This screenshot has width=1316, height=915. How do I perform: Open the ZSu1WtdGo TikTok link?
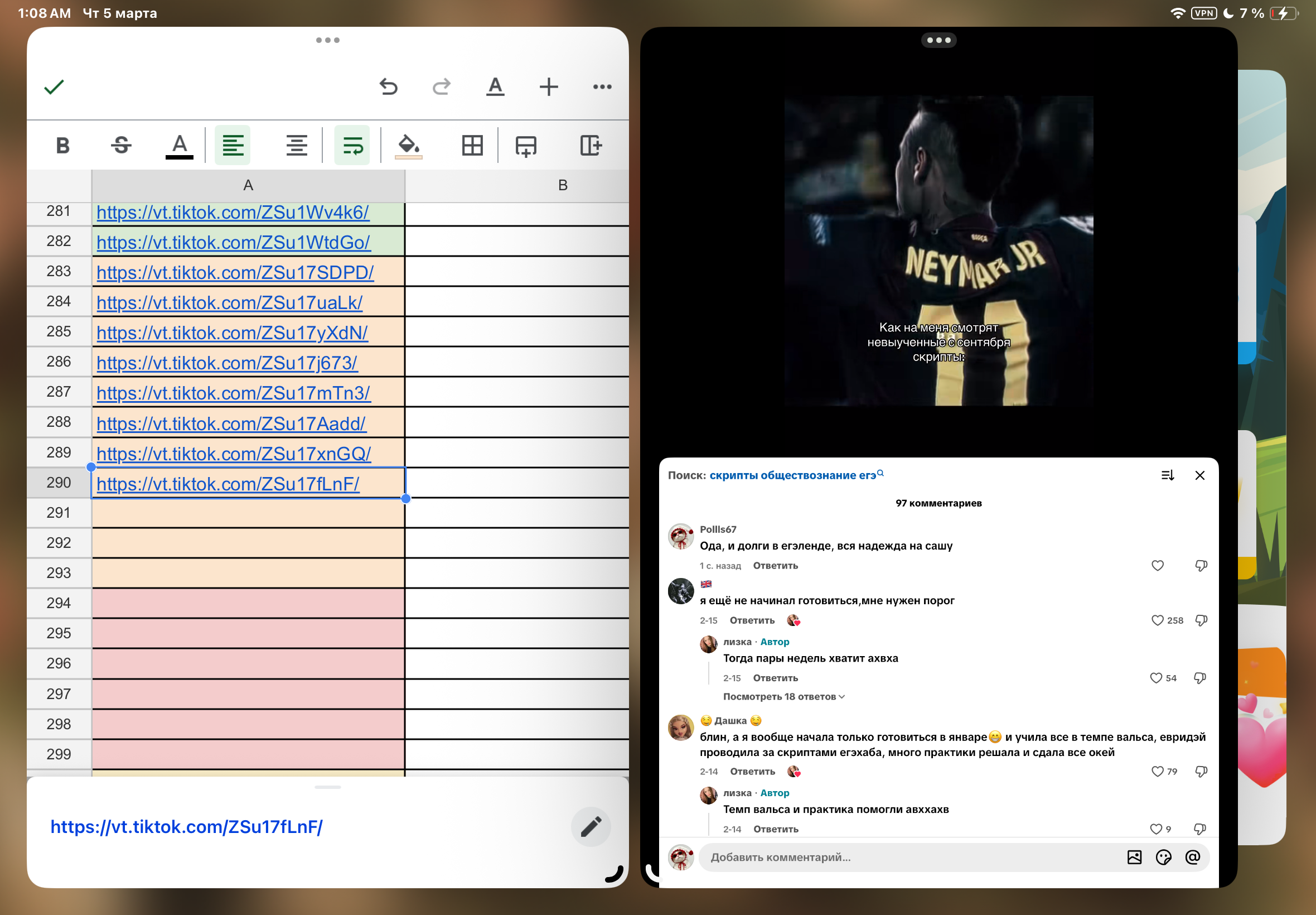233,243
